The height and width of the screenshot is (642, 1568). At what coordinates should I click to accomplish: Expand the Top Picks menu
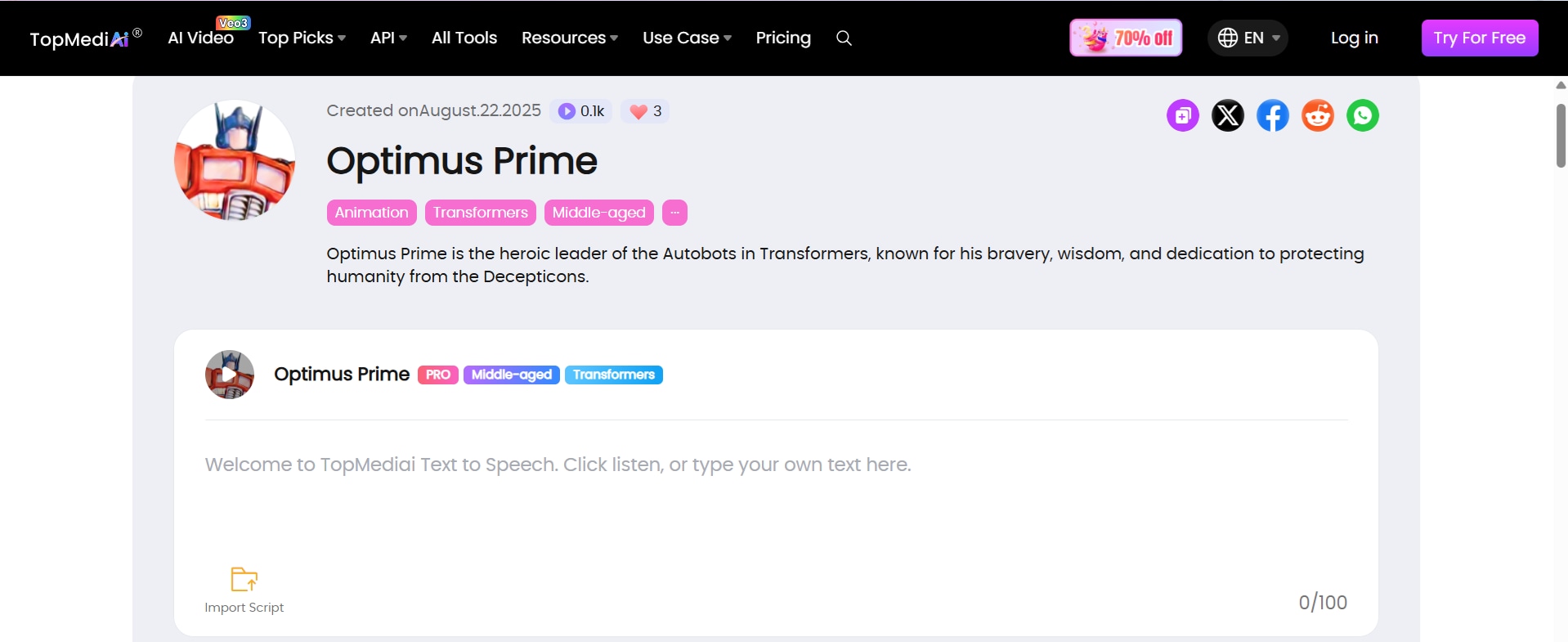coord(302,38)
